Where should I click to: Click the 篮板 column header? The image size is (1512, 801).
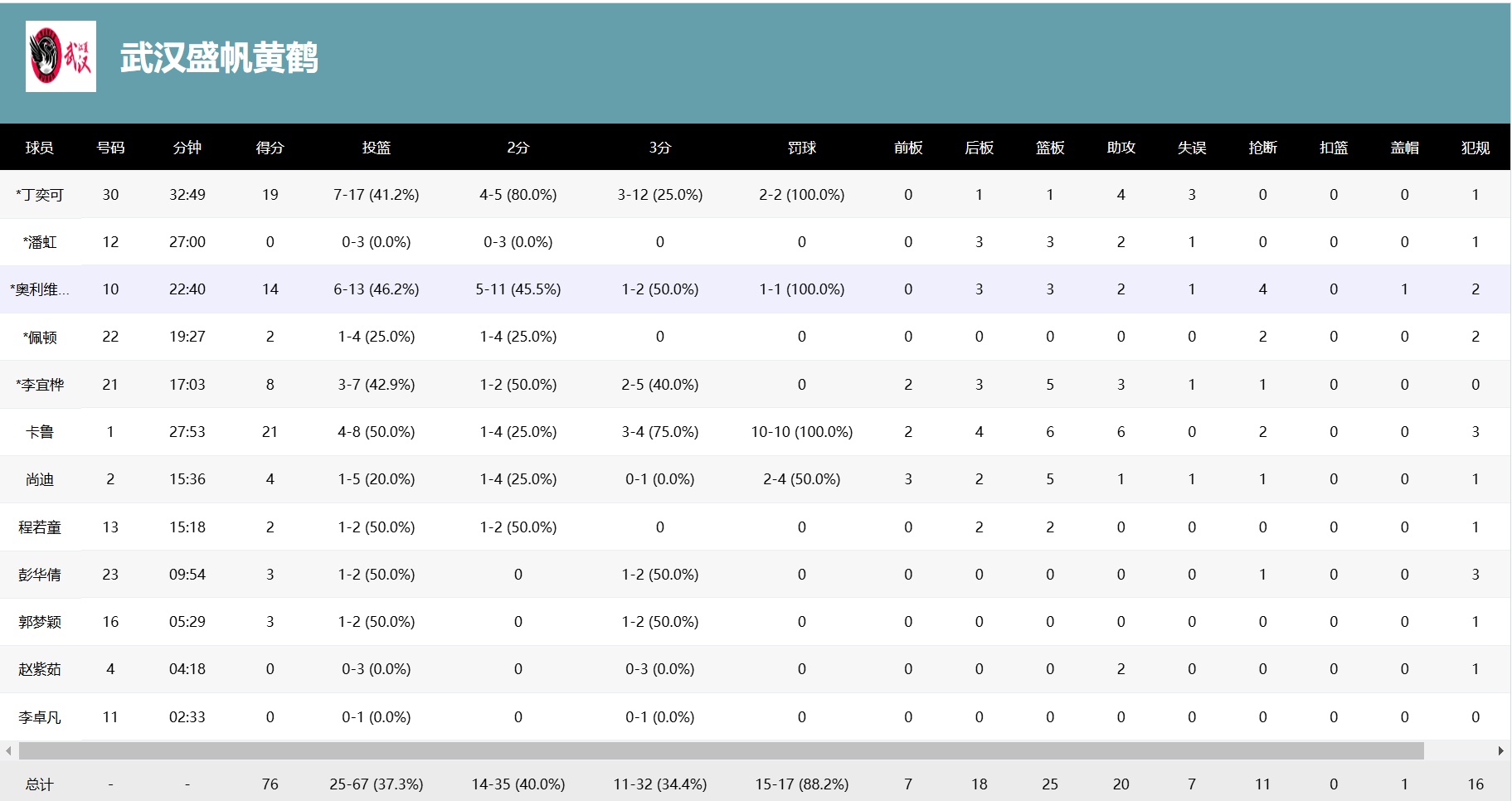coord(1050,148)
